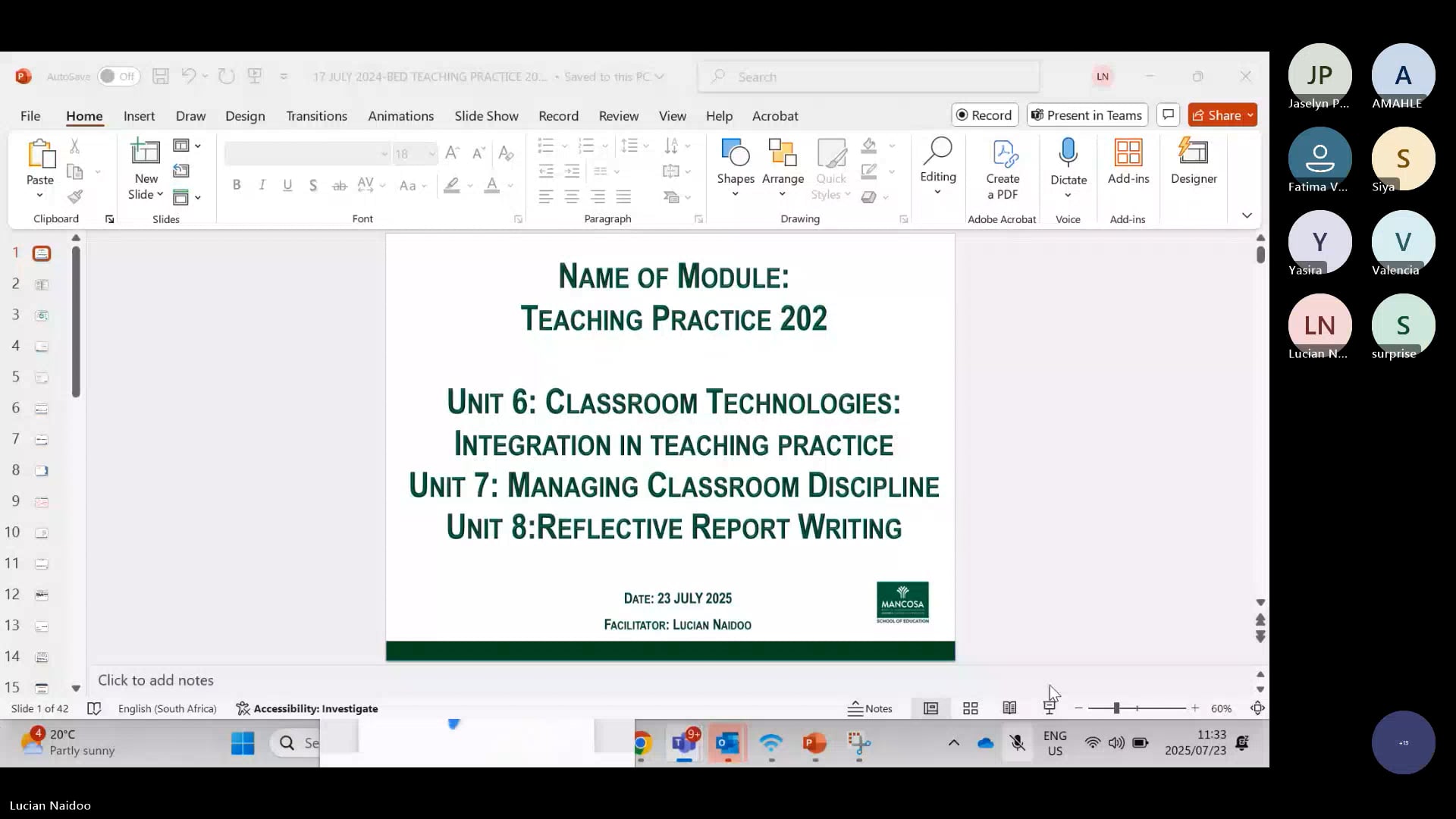
Task: Toggle the Notes pane in status bar
Action: click(870, 708)
